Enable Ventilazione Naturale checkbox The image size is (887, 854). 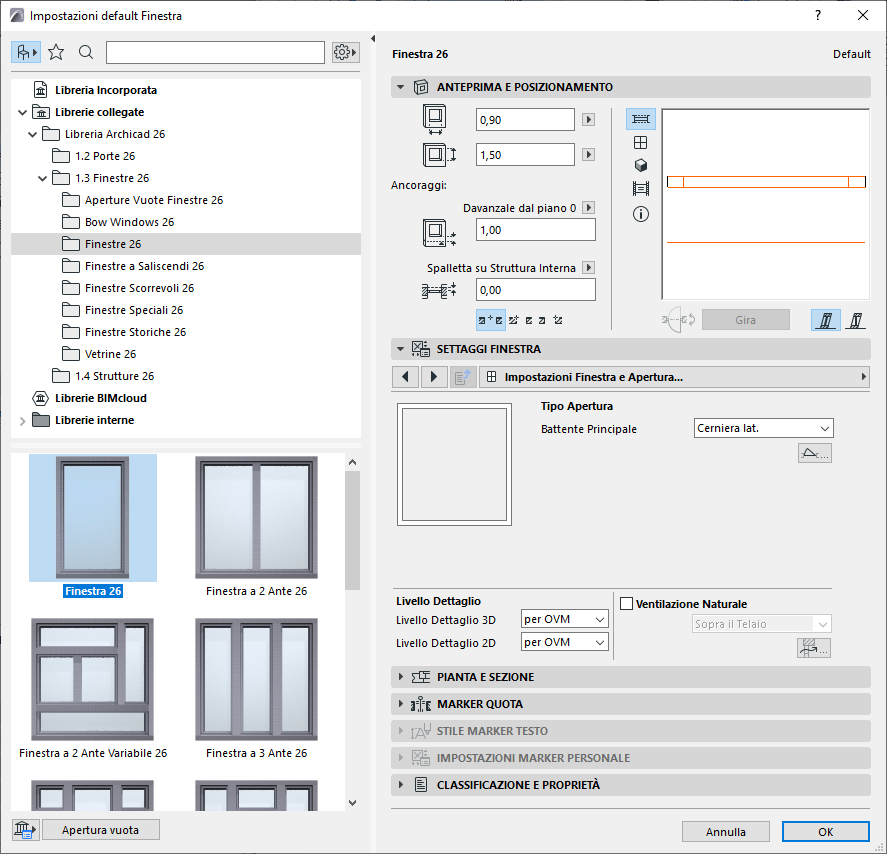(627, 604)
